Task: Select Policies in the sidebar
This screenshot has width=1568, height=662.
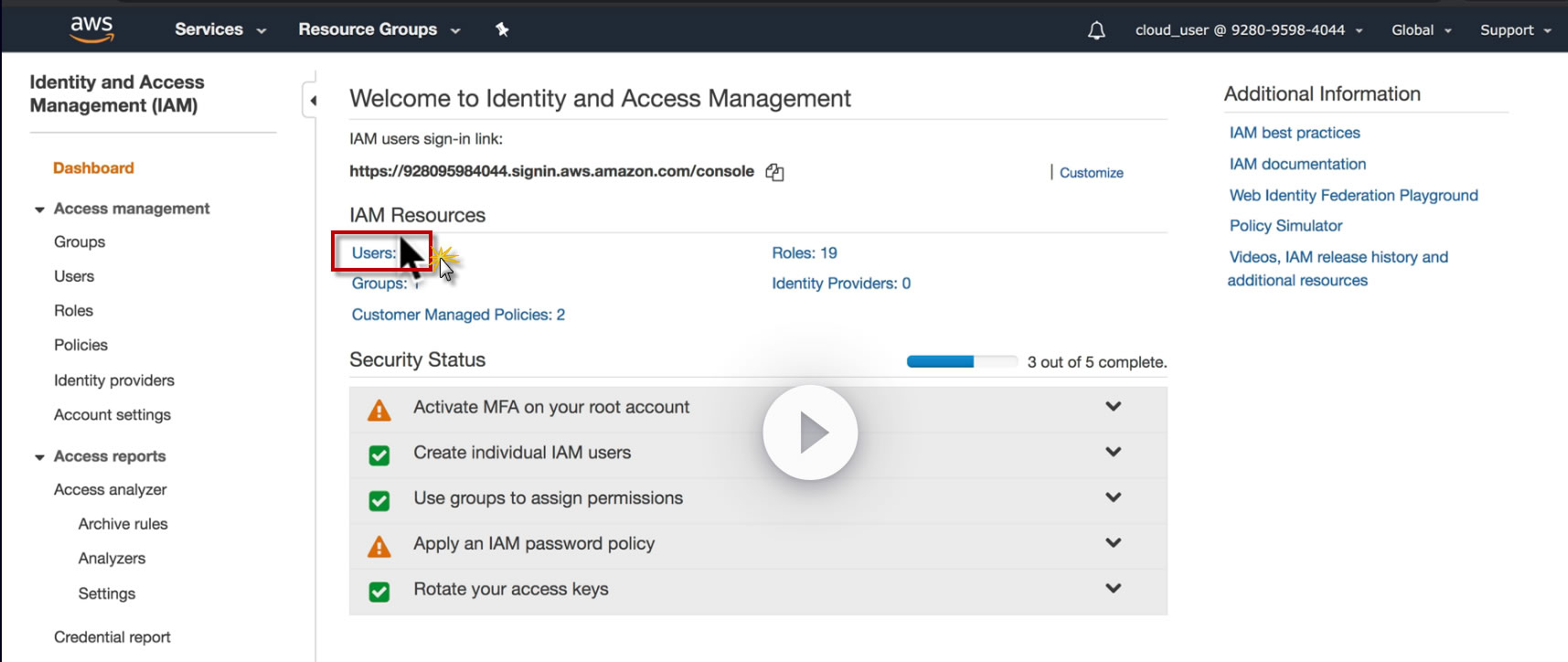Action: pos(80,345)
